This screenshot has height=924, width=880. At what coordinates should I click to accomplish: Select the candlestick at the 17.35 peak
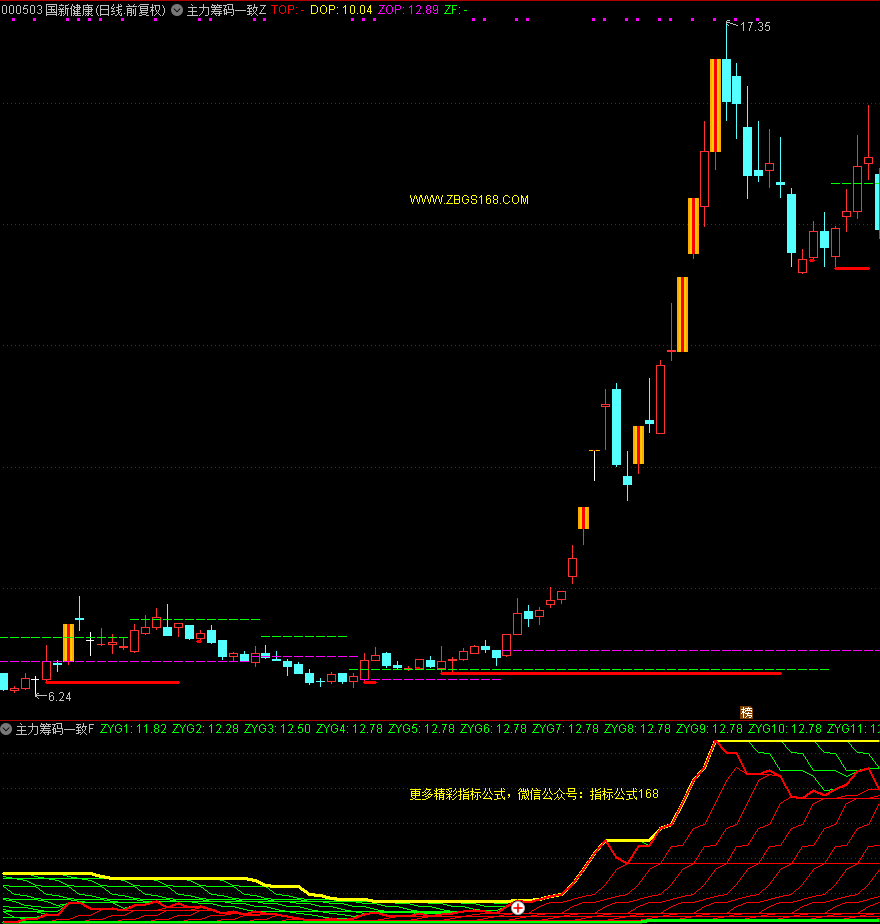coord(727,80)
